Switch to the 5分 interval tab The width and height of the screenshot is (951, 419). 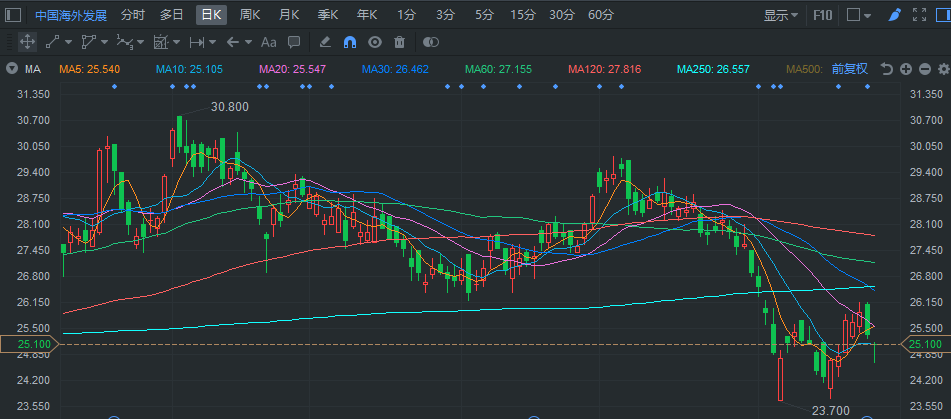(484, 15)
